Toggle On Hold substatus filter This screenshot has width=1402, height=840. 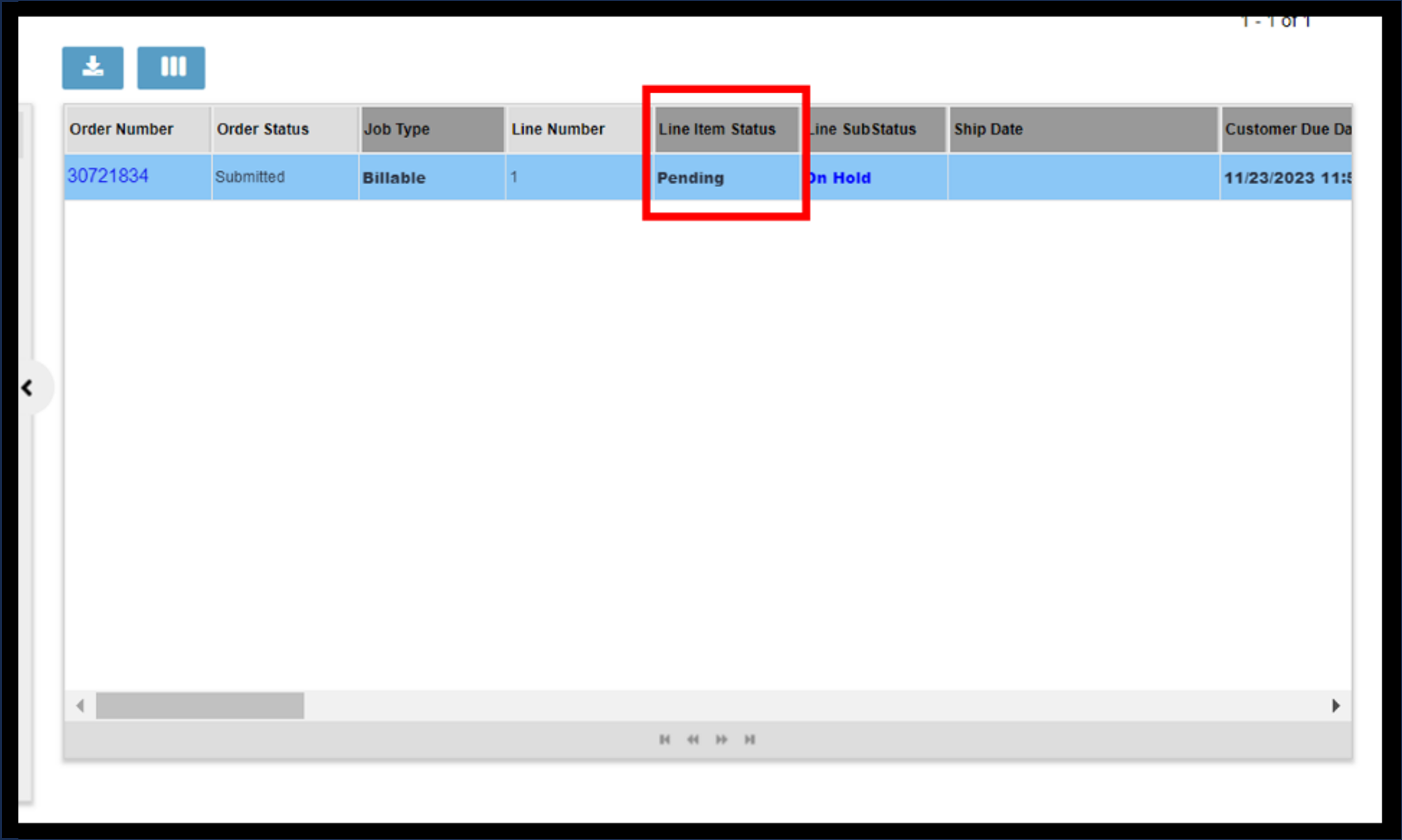coord(839,177)
